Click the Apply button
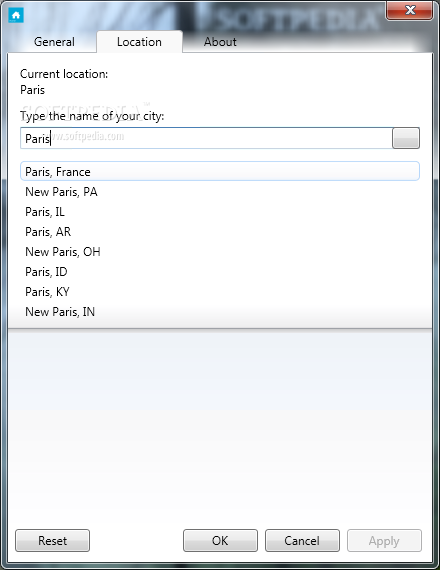 384,541
